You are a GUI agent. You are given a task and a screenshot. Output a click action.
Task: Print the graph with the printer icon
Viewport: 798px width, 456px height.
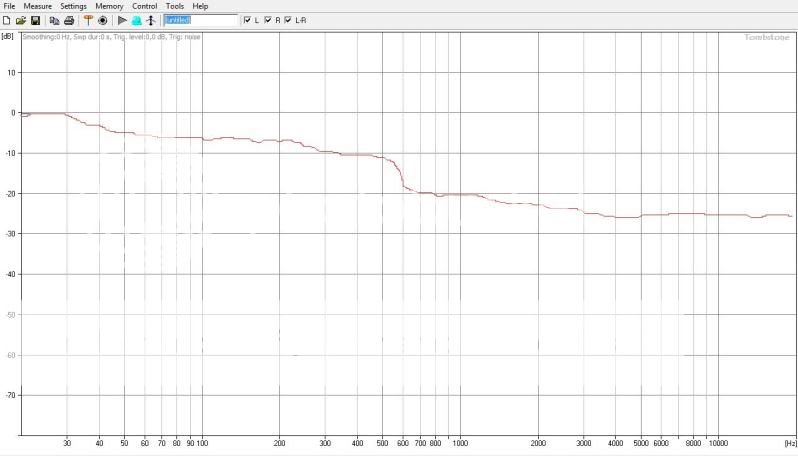(69, 20)
